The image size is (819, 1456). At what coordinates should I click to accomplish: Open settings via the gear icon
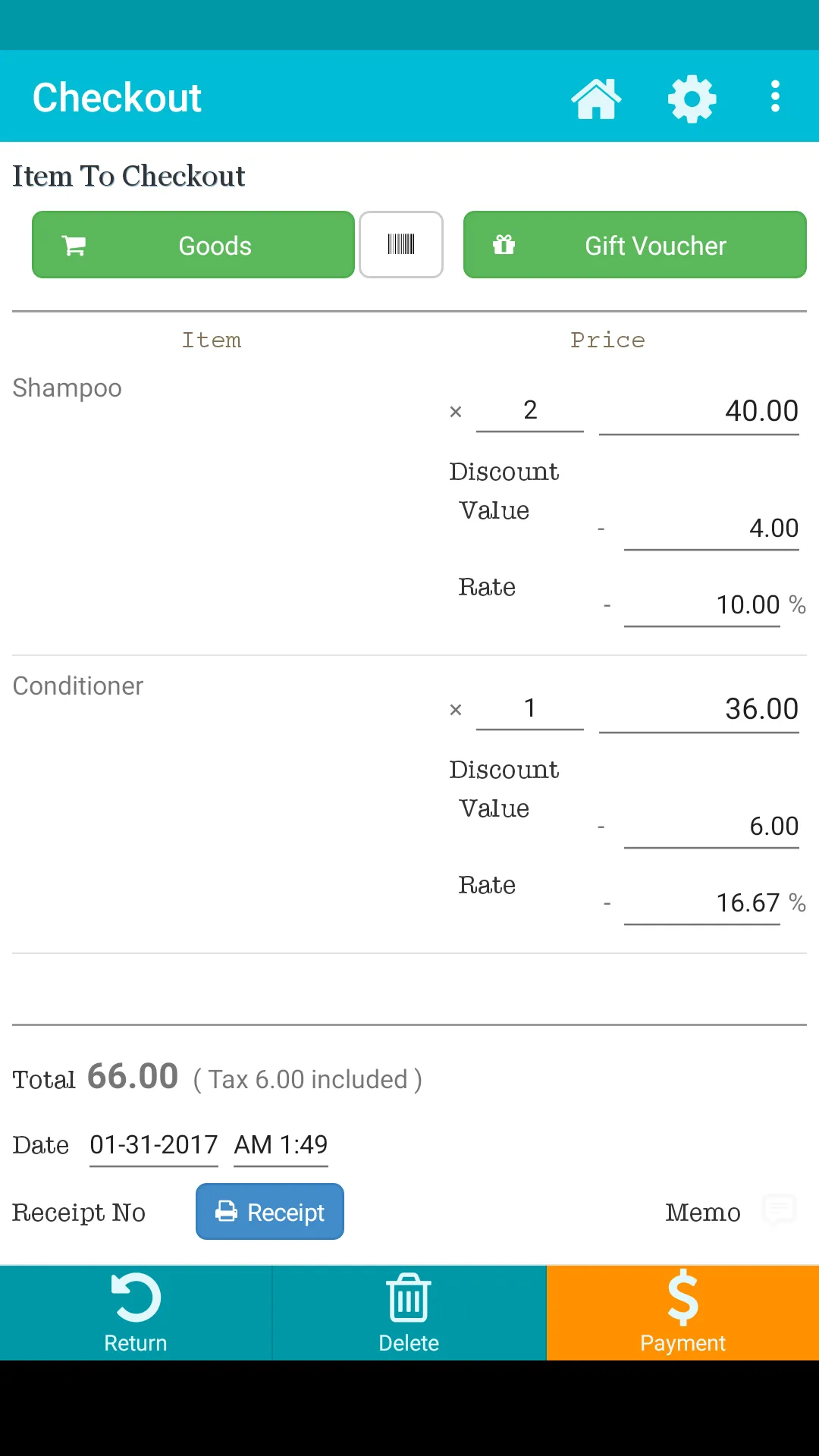pyautogui.click(x=692, y=99)
